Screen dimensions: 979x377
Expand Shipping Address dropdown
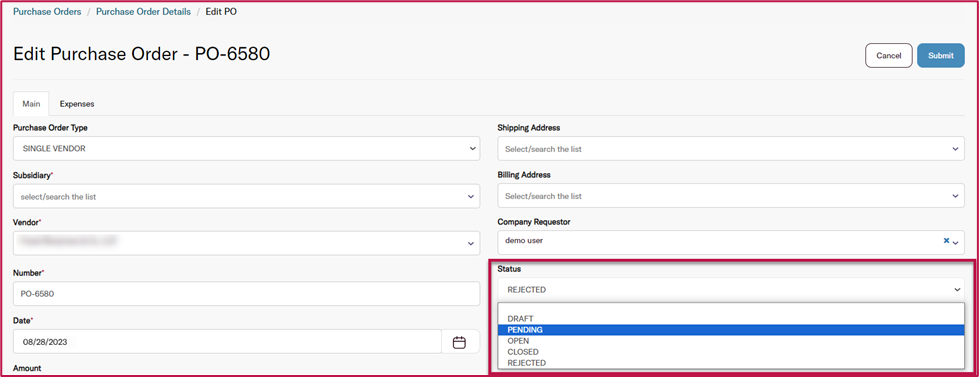pos(731,149)
